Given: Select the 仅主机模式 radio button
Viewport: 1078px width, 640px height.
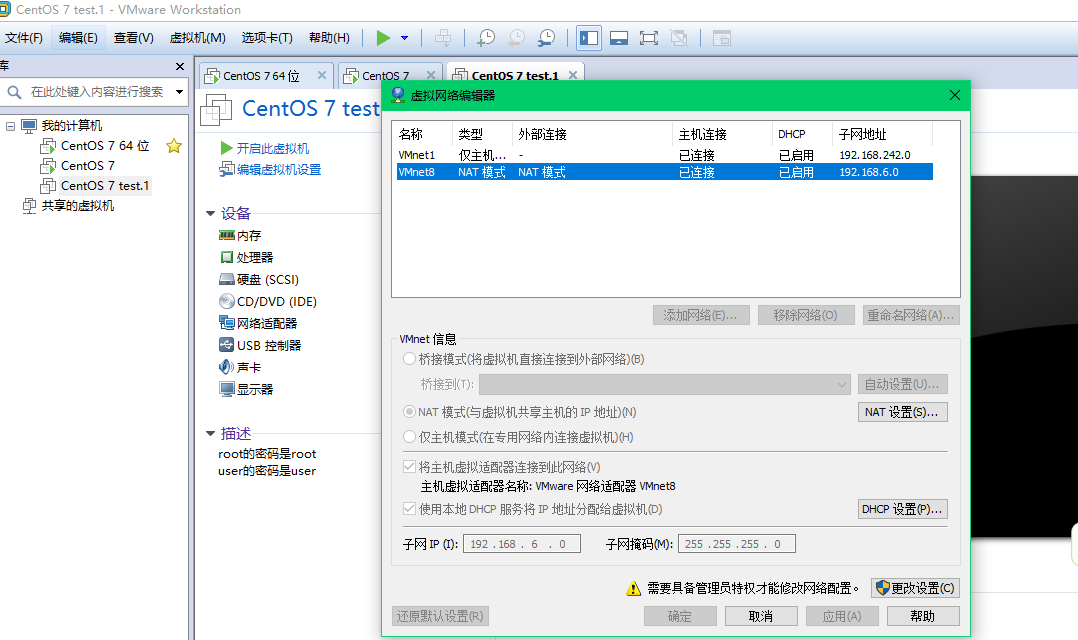Looking at the screenshot, I should [x=409, y=437].
